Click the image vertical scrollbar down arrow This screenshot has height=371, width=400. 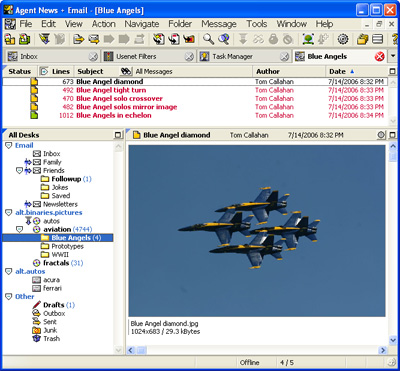click(393, 340)
